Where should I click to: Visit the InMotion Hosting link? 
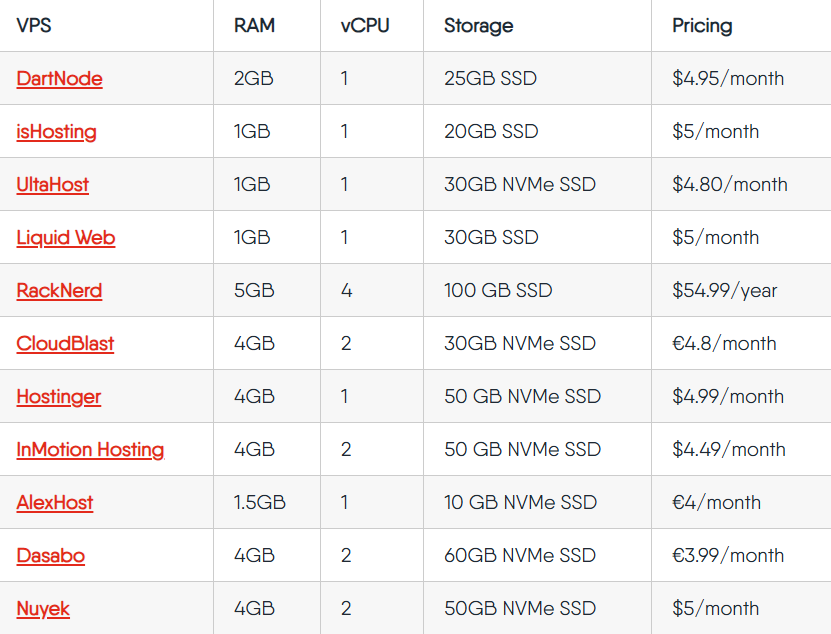(90, 450)
